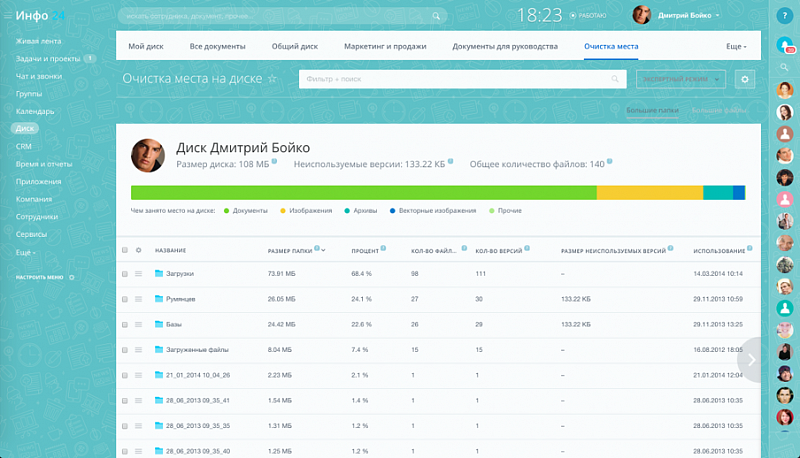The width and height of the screenshot is (800, 458).
Task: Click the hamburger menu icon near logo
Action: click(7, 15)
